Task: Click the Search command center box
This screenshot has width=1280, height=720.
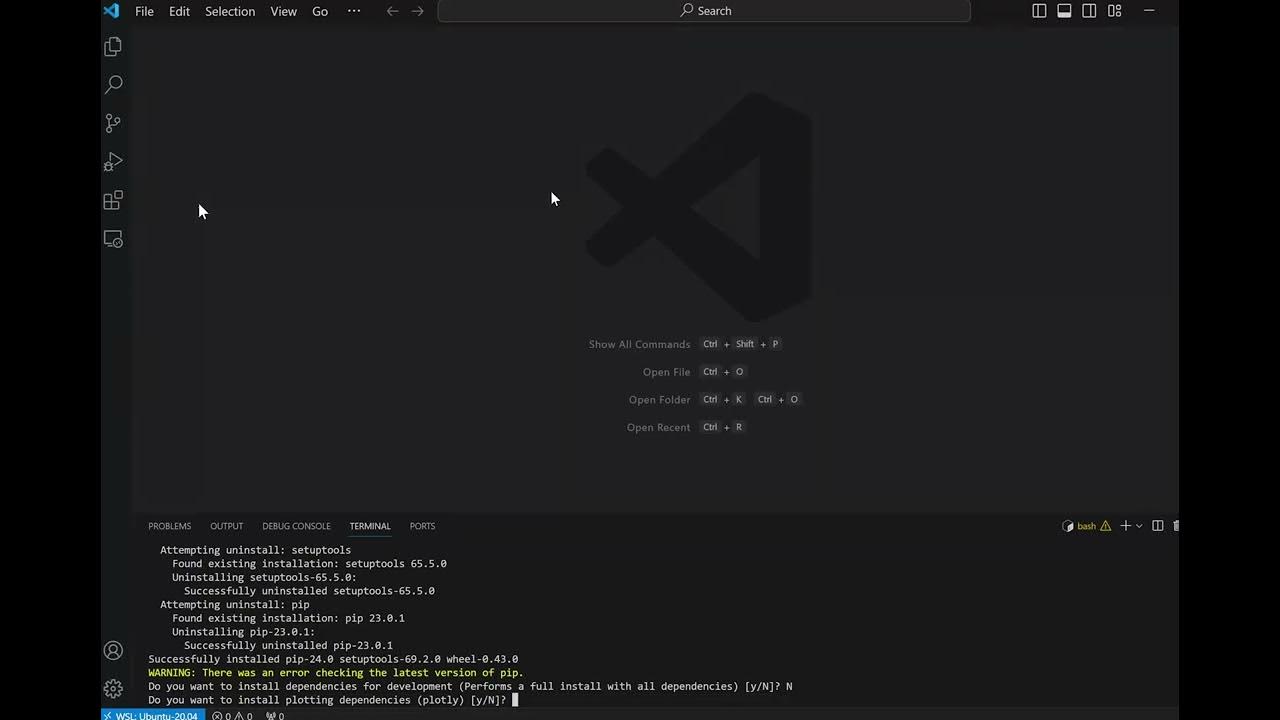Action: click(x=704, y=11)
